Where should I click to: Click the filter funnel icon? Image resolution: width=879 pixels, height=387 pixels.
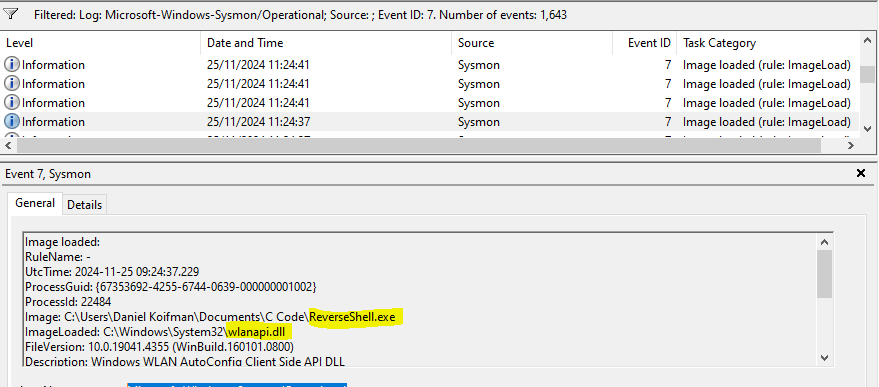[x=10, y=15]
